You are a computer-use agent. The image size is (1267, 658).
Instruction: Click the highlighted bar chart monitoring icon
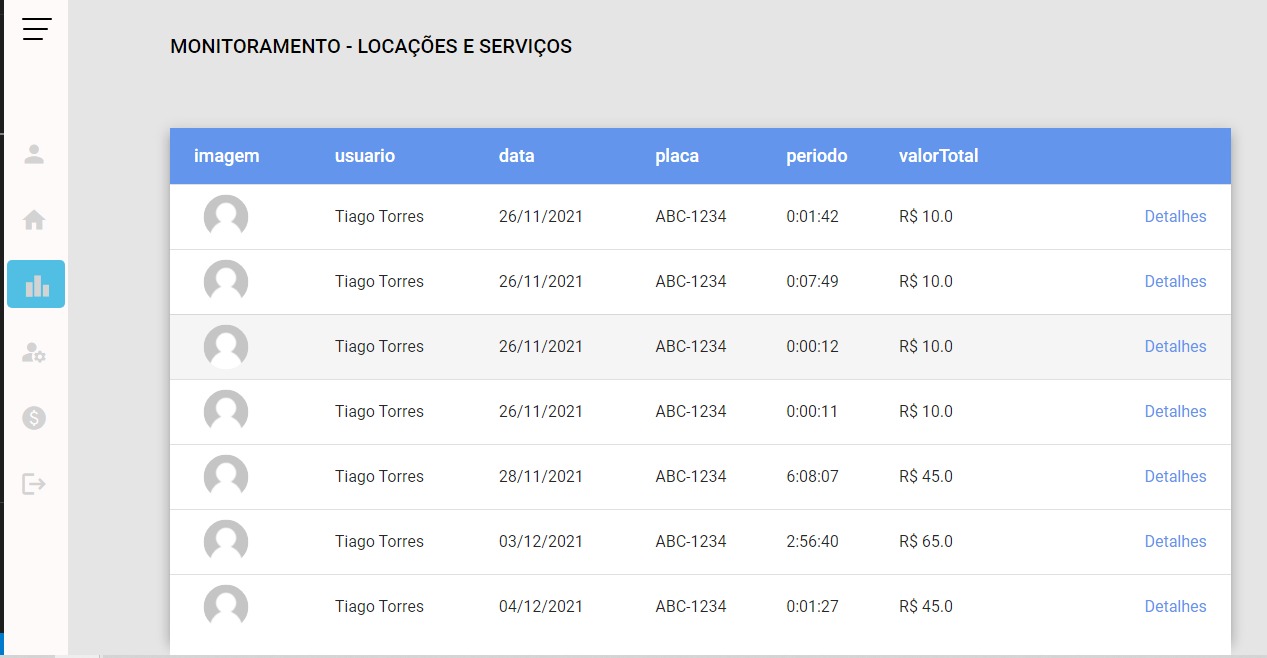coord(36,283)
